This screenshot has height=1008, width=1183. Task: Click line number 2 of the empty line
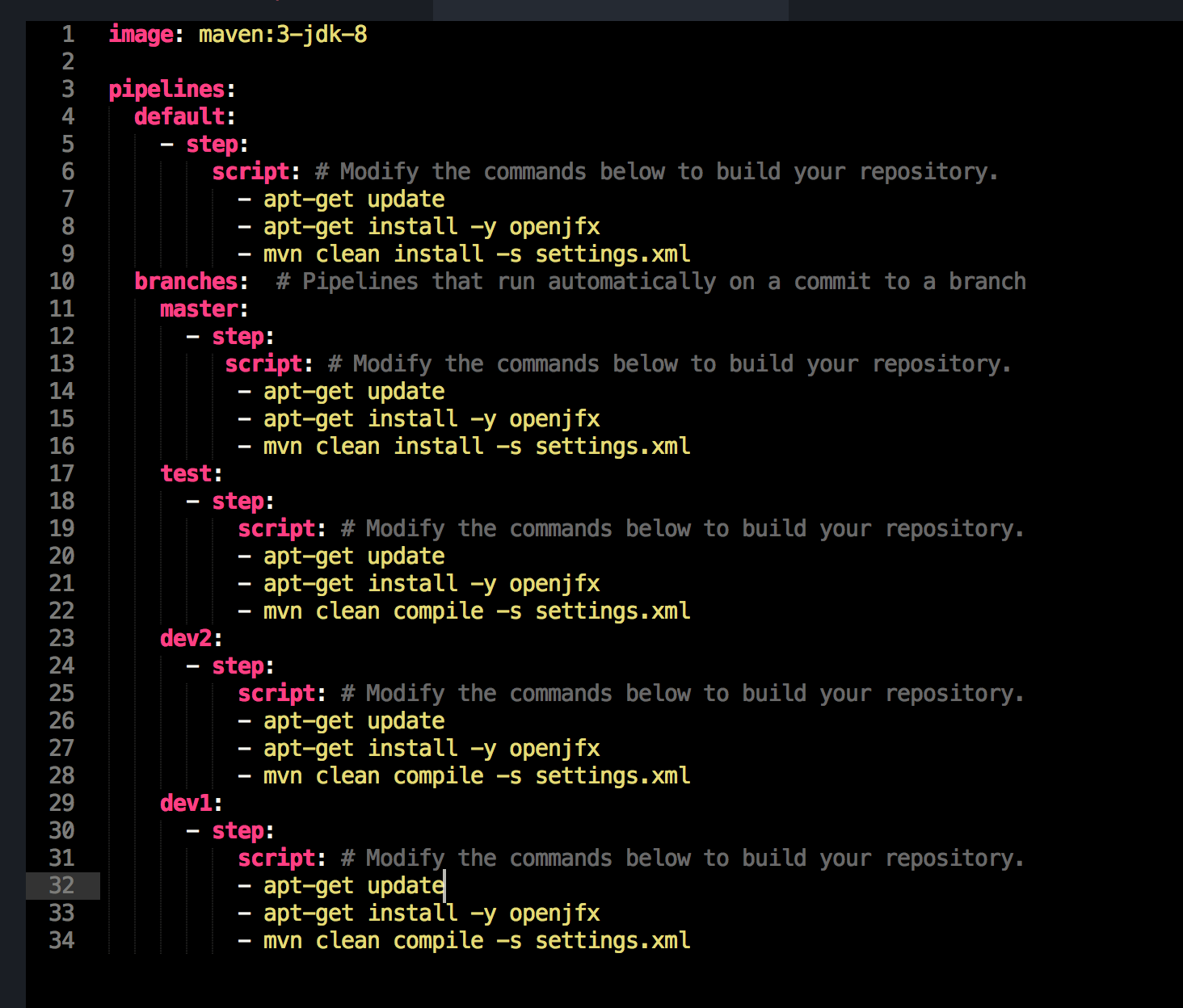(68, 62)
